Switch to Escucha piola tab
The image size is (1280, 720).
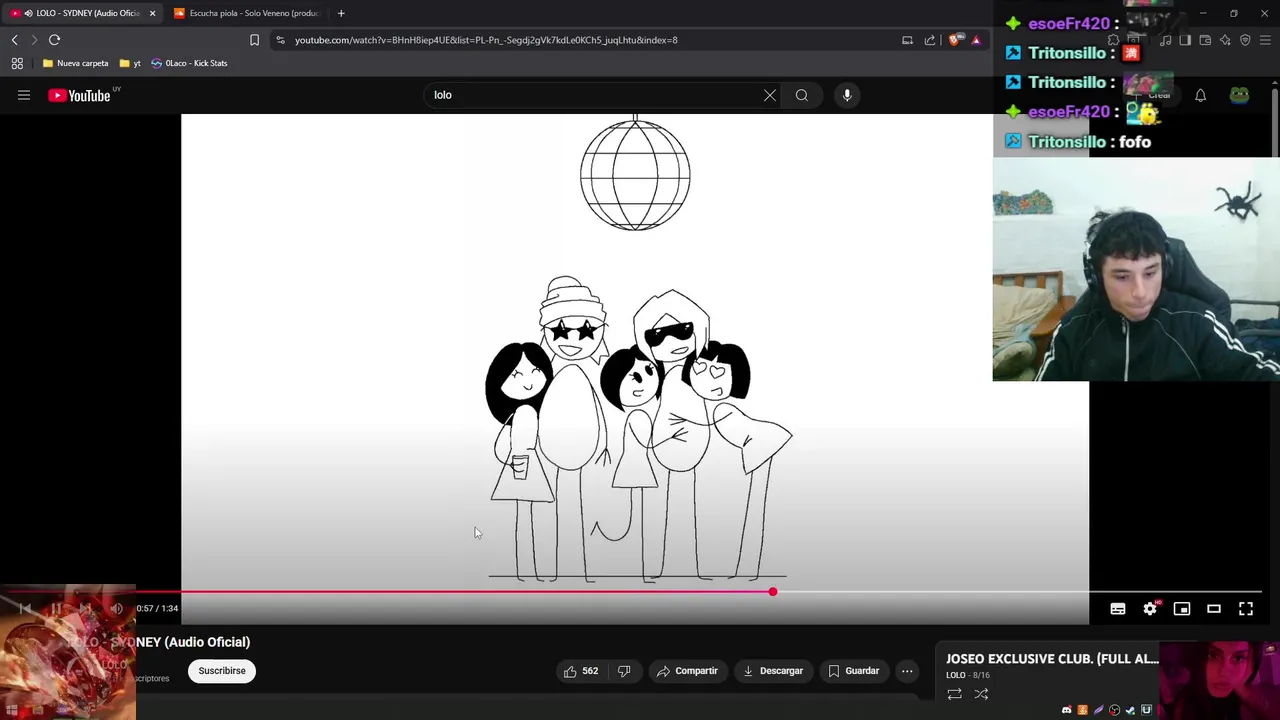pos(247,13)
